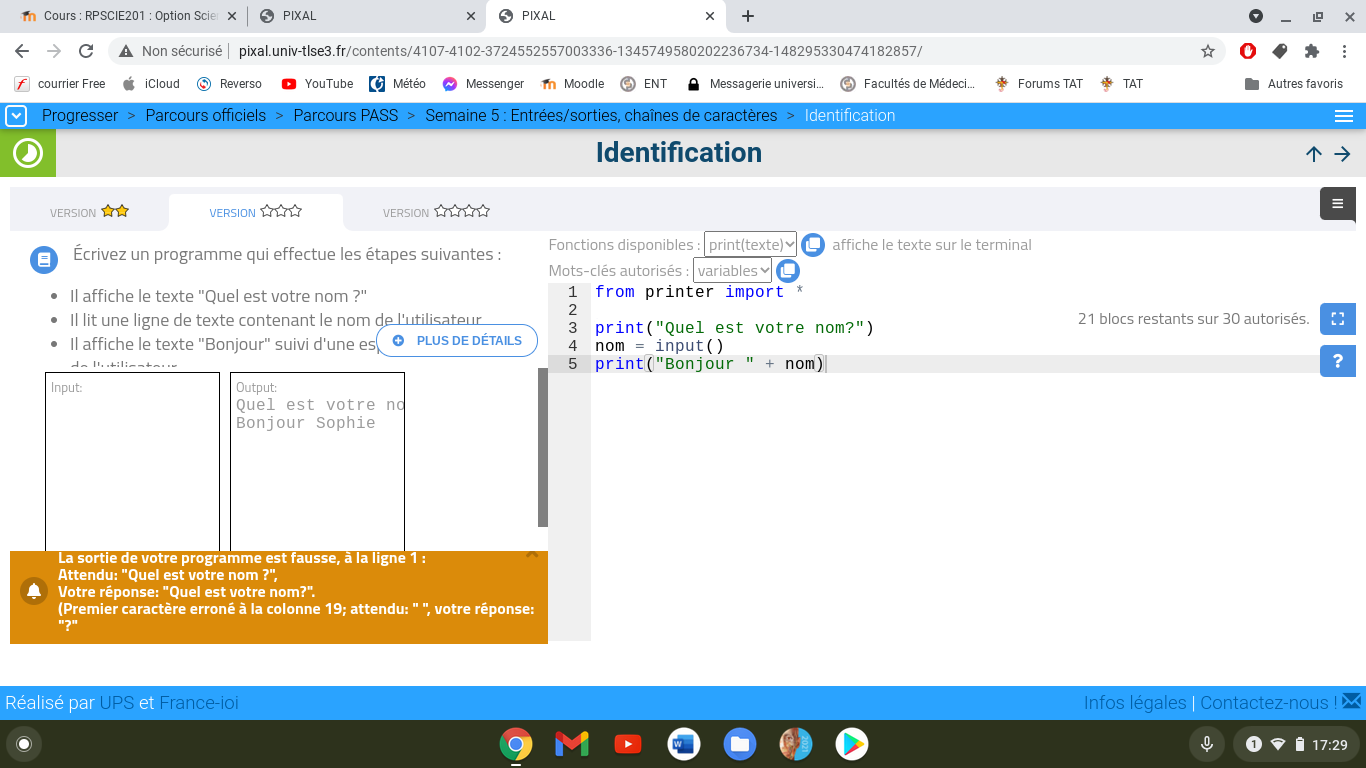Viewport: 1366px width, 768px height.
Task: Open the help question mark button
Action: [1337, 361]
